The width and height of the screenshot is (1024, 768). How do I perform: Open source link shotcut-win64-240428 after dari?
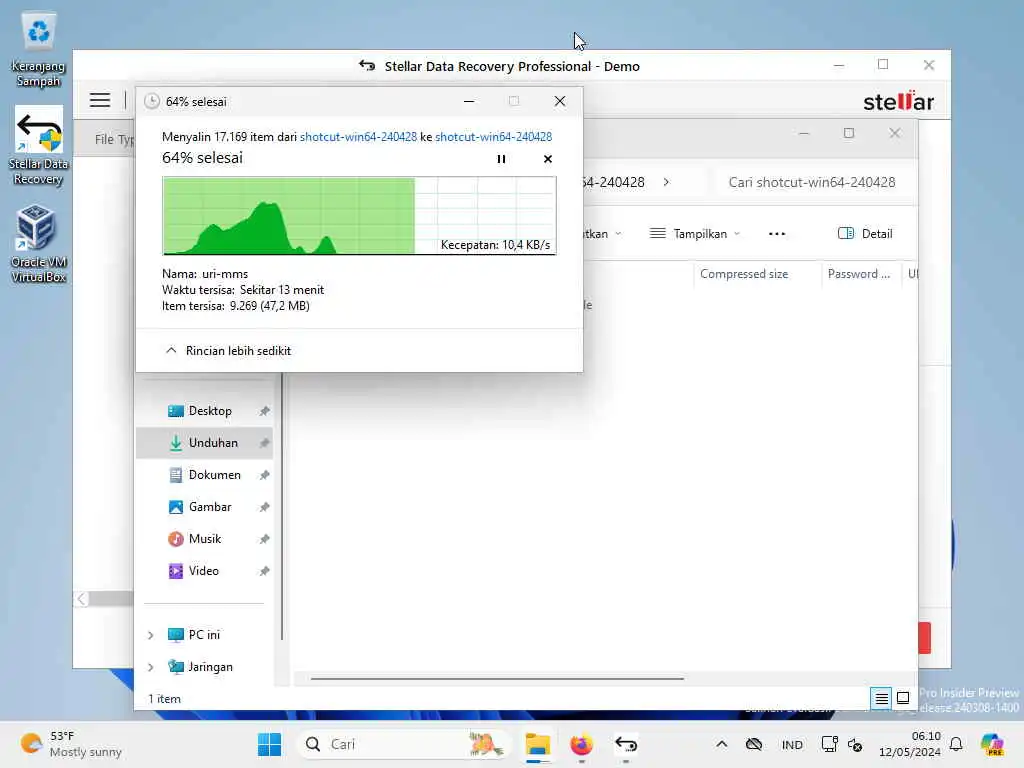358,136
